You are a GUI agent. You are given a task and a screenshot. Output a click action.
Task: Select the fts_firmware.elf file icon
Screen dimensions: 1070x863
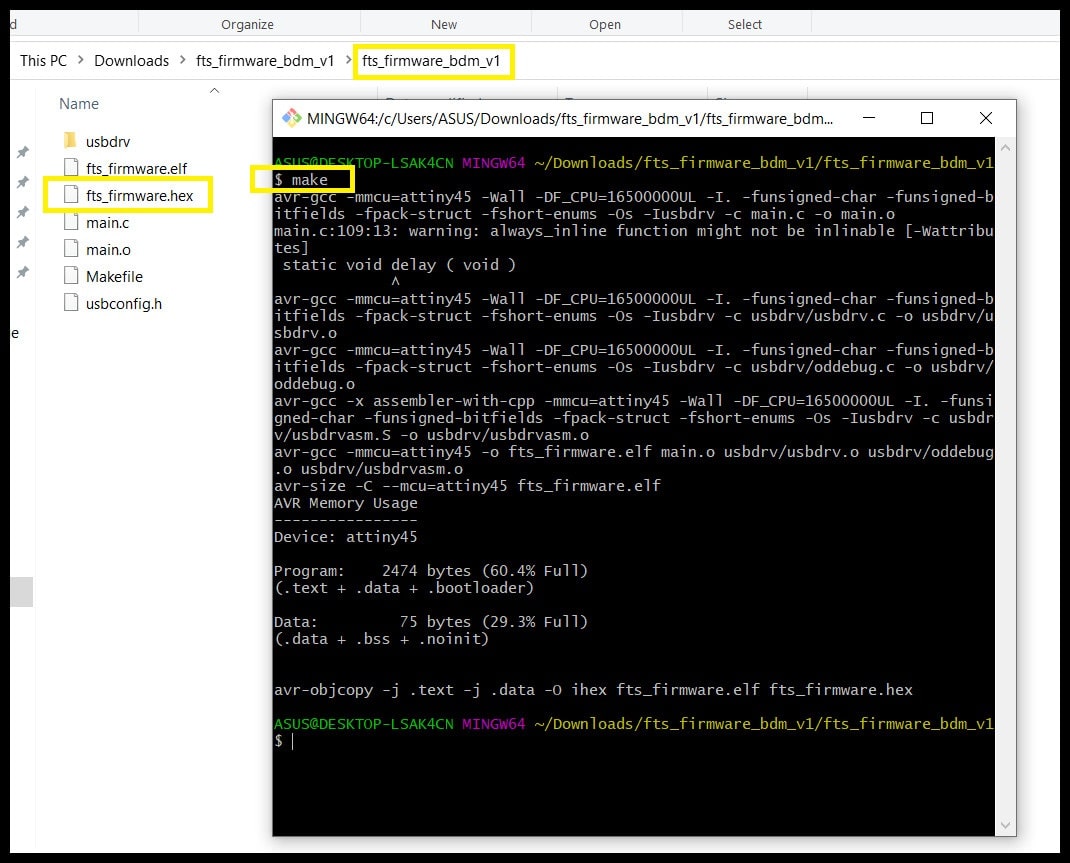point(71,168)
